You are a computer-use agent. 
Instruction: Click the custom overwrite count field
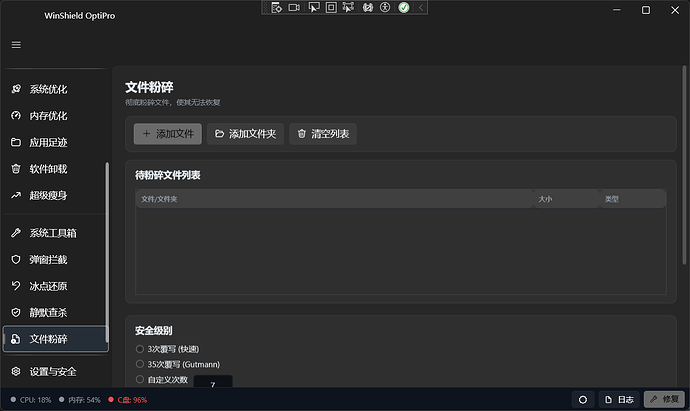click(213, 382)
